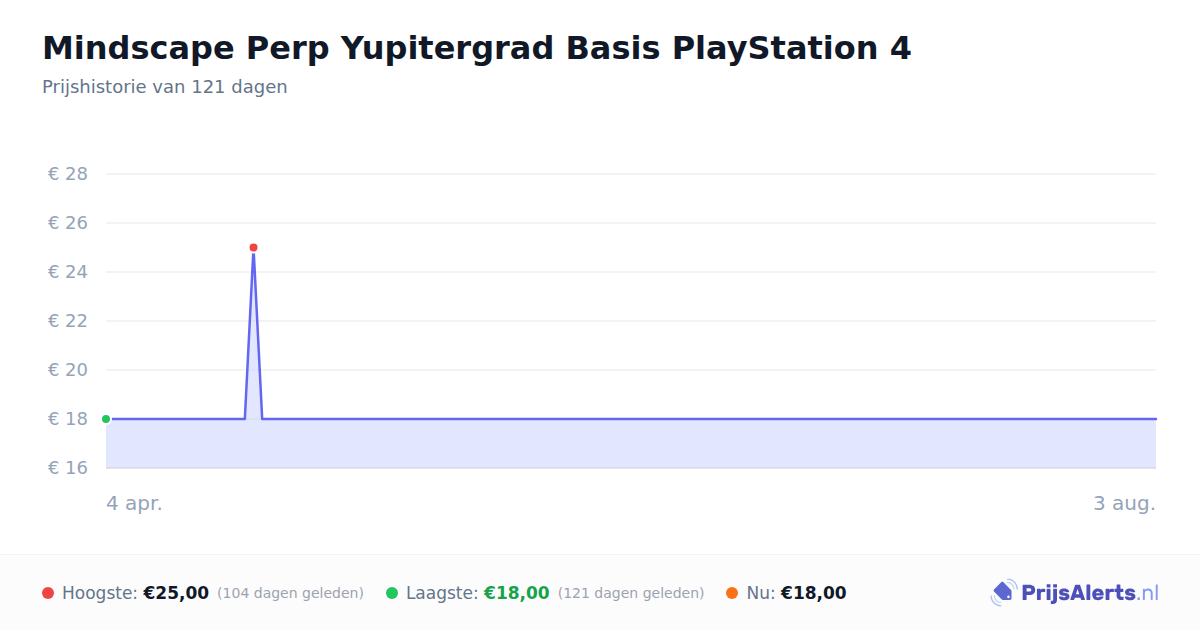Screen dimensions: 1200x630
Task: Click the orange dot beside Nu label
Action: click(732, 593)
